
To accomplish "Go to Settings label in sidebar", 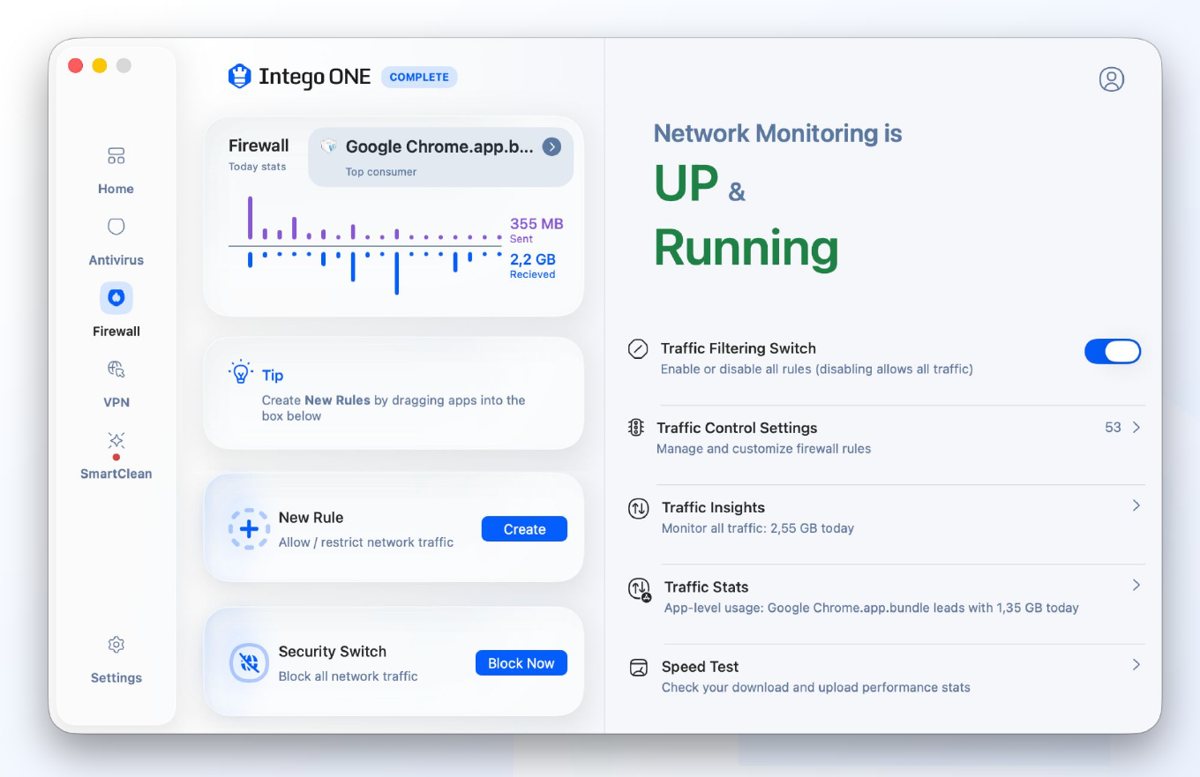I will tap(116, 678).
